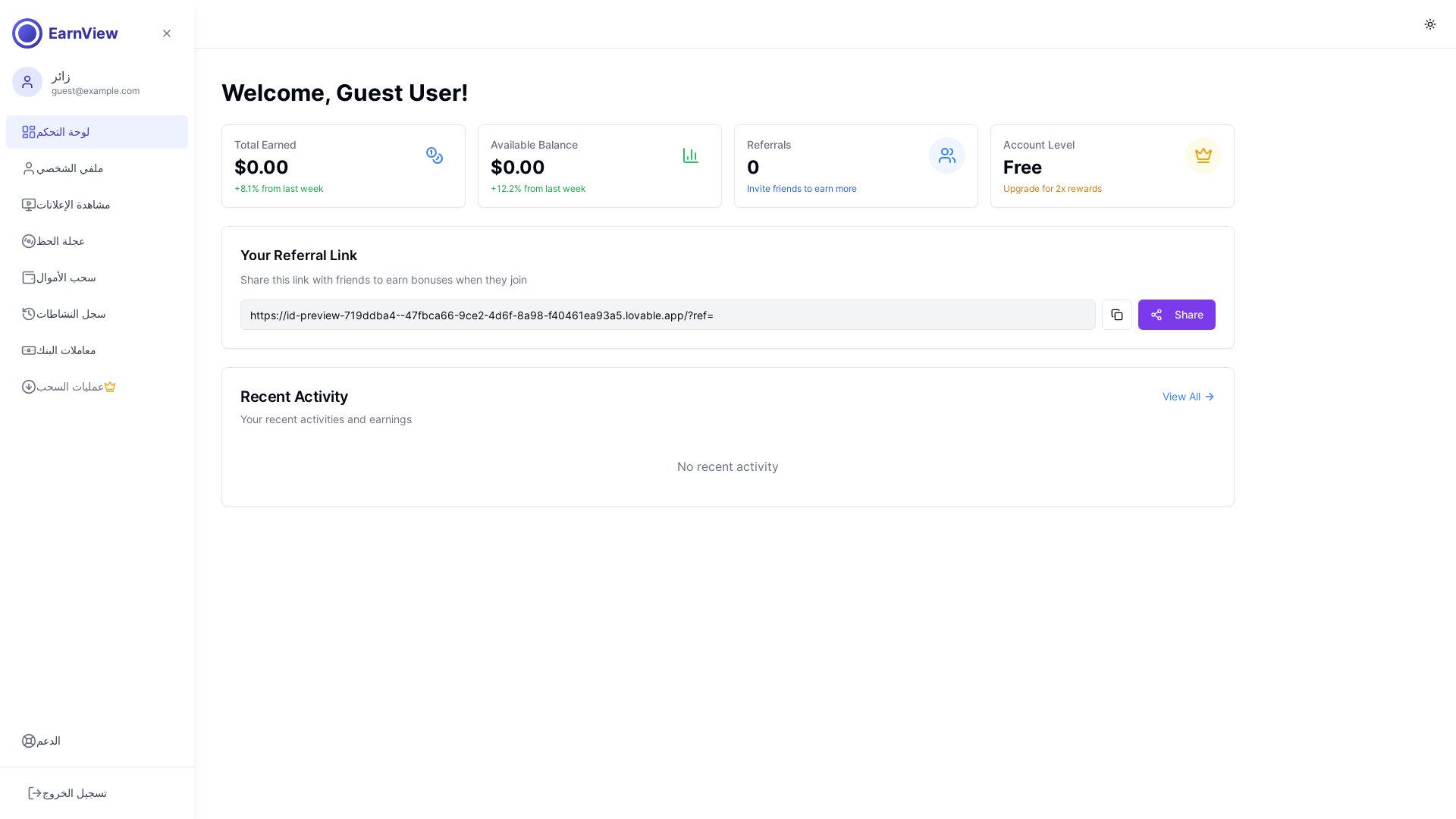
Task: Click View All in Recent Activity
Action: (x=1188, y=397)
